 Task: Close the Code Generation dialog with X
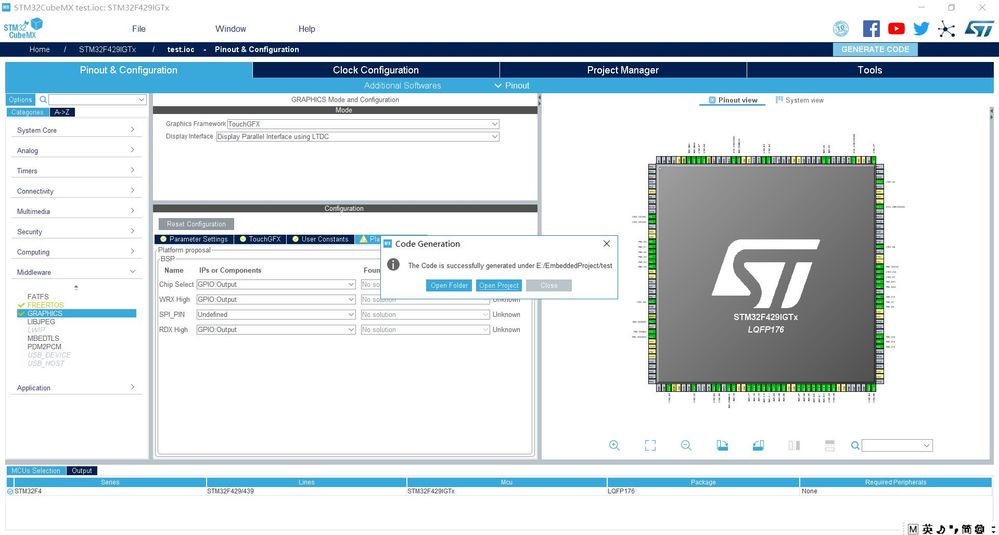(607, 243)
